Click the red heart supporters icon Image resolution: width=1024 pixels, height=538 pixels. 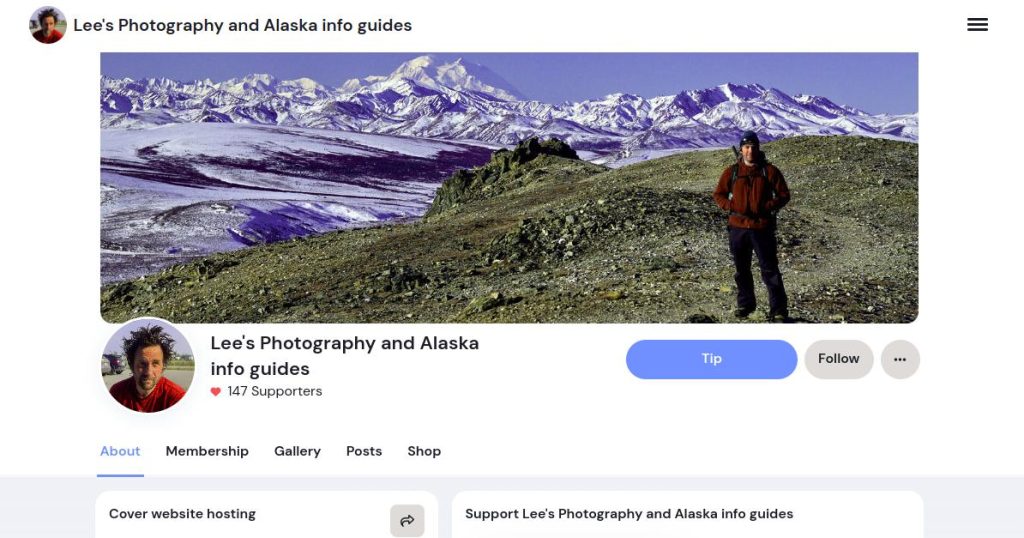click(x=215, y=392)
